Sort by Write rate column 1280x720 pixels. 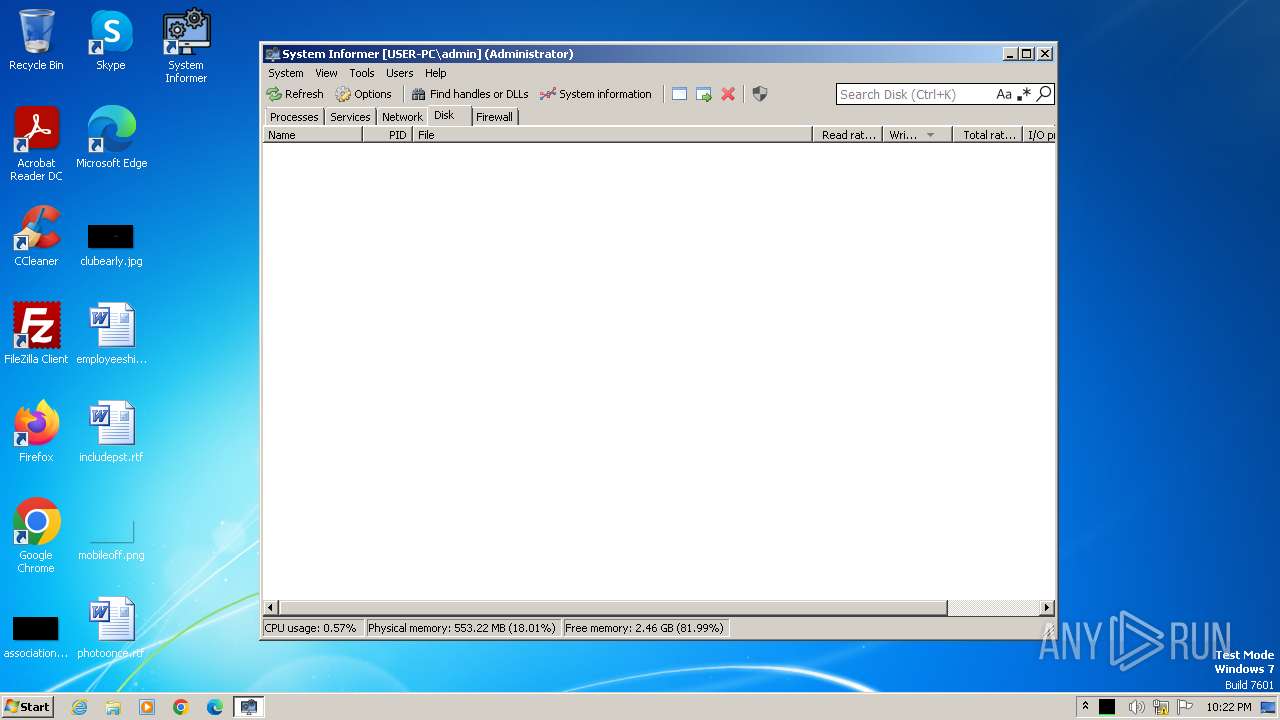pyautogui.click(x=917, y=135)
